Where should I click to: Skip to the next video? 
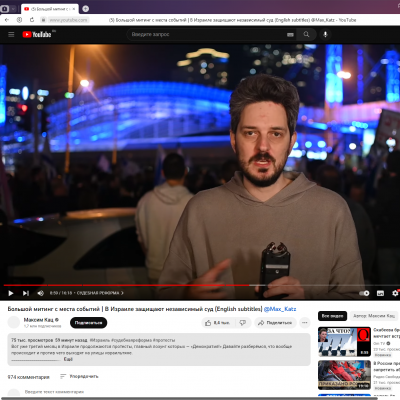click(26, 293)
